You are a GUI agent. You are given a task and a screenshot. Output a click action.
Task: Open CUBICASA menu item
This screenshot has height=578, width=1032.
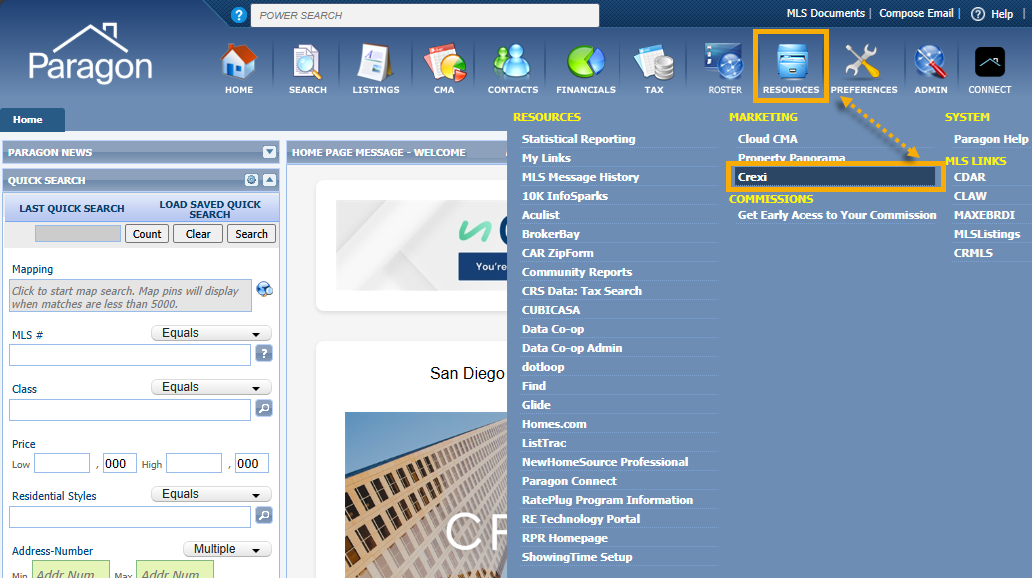(551, 310)
